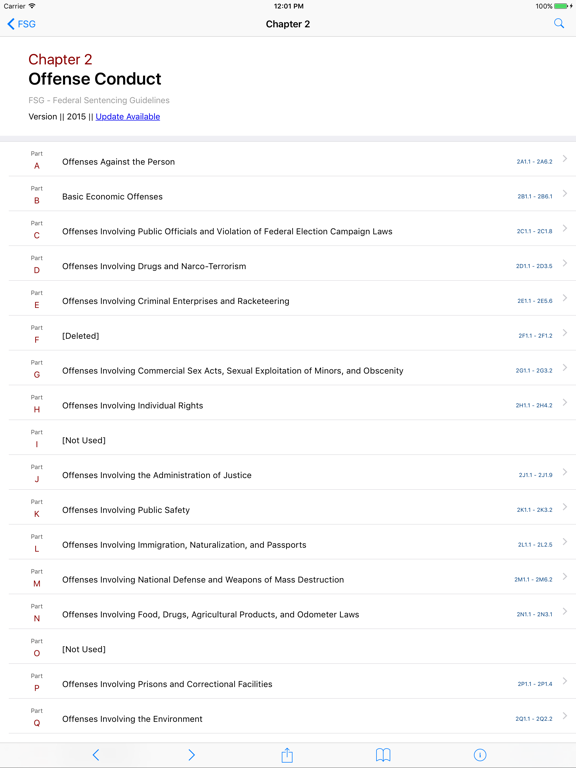Go back to FSG
The height and width of the screenshot is (768, 576).
22,24
